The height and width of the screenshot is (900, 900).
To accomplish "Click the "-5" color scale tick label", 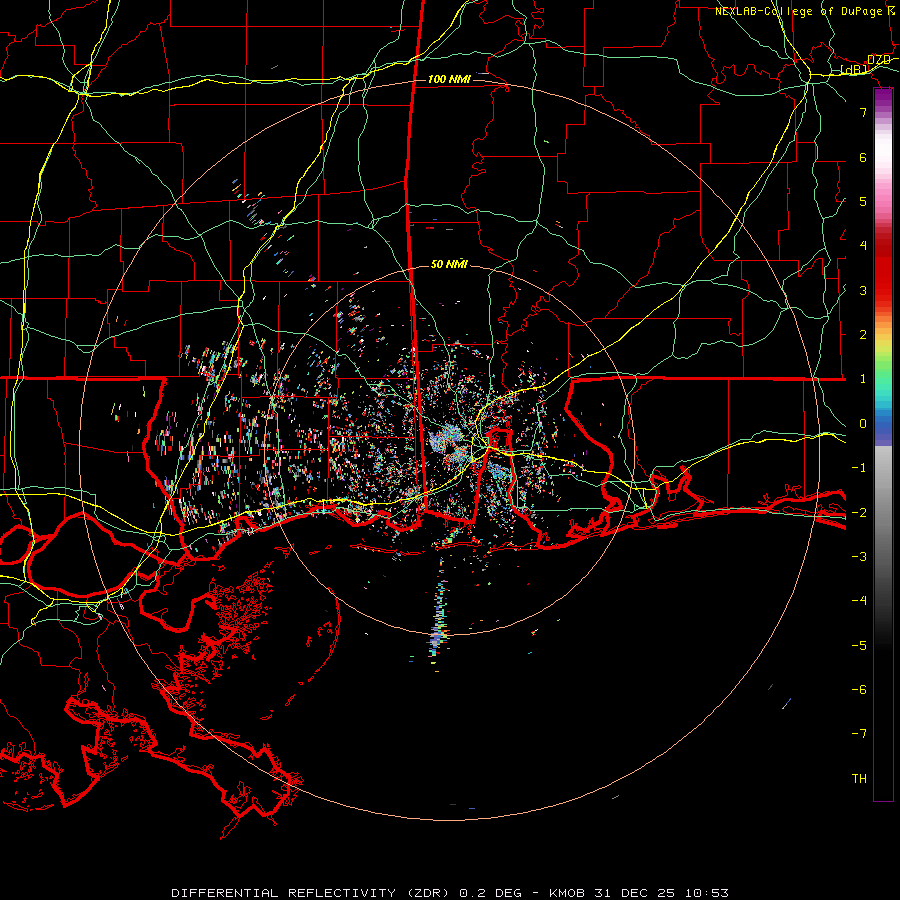I will 859,645.
